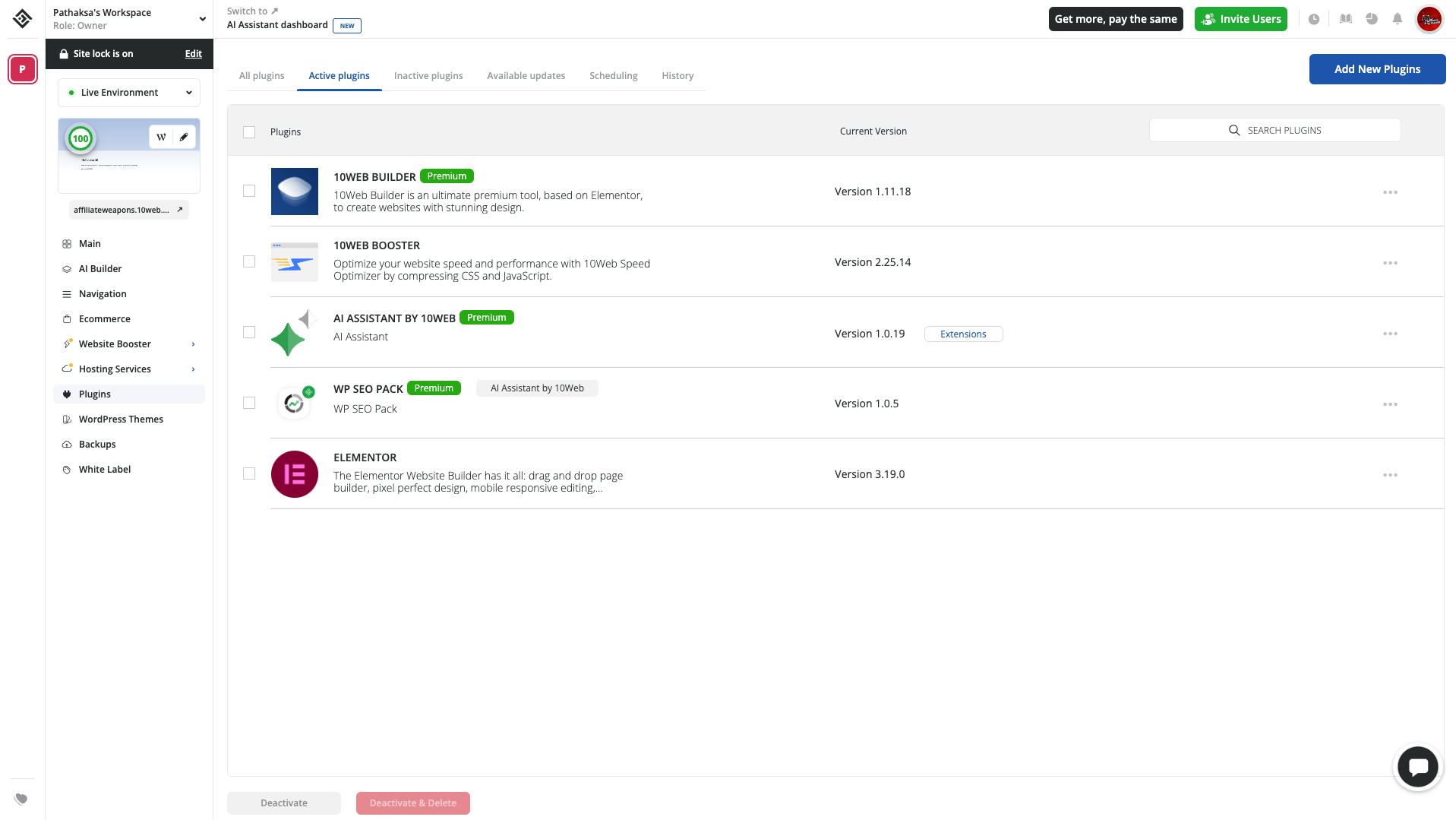Click the pencil edit icon on site thumbnail

[184, 138]
